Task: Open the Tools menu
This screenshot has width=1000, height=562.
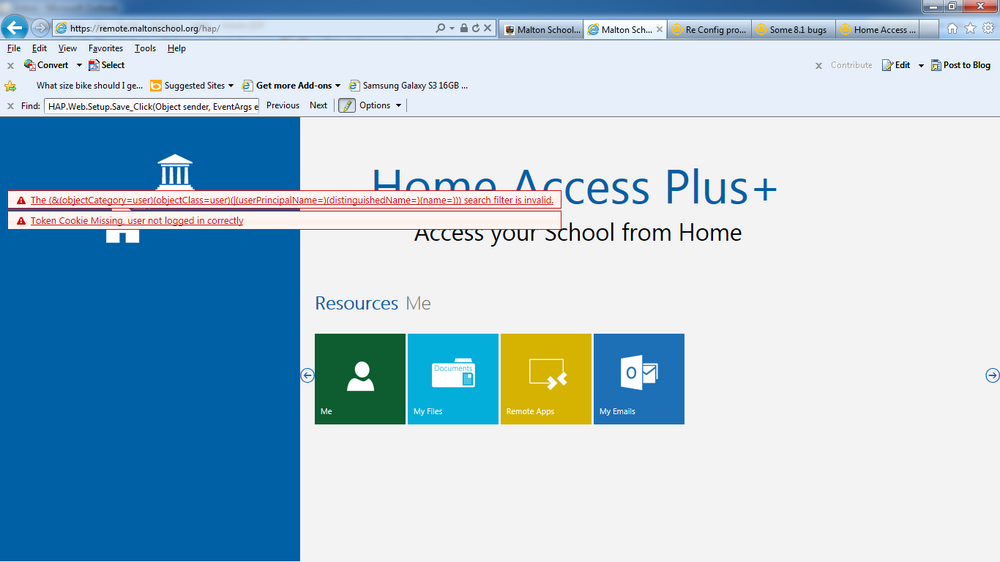Action: pos(145,48)
